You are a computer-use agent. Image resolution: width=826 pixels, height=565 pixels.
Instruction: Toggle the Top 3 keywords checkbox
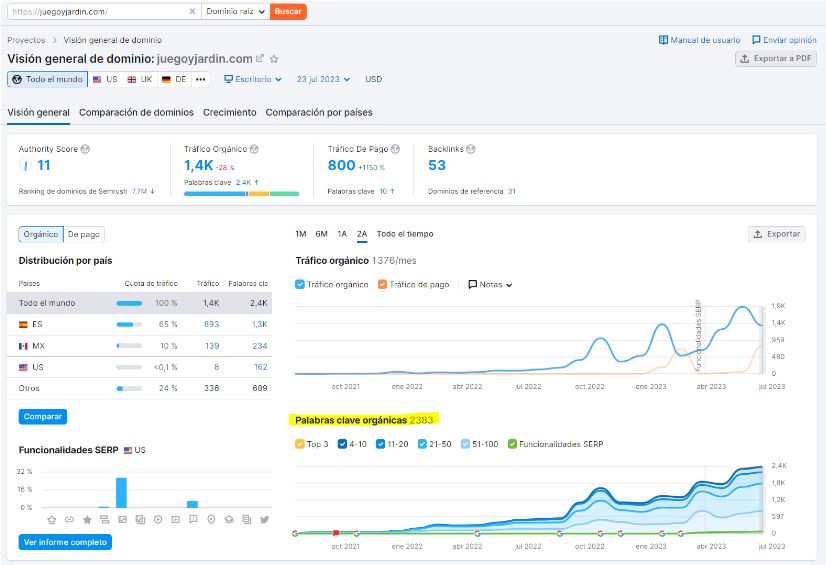pos(300,444)
